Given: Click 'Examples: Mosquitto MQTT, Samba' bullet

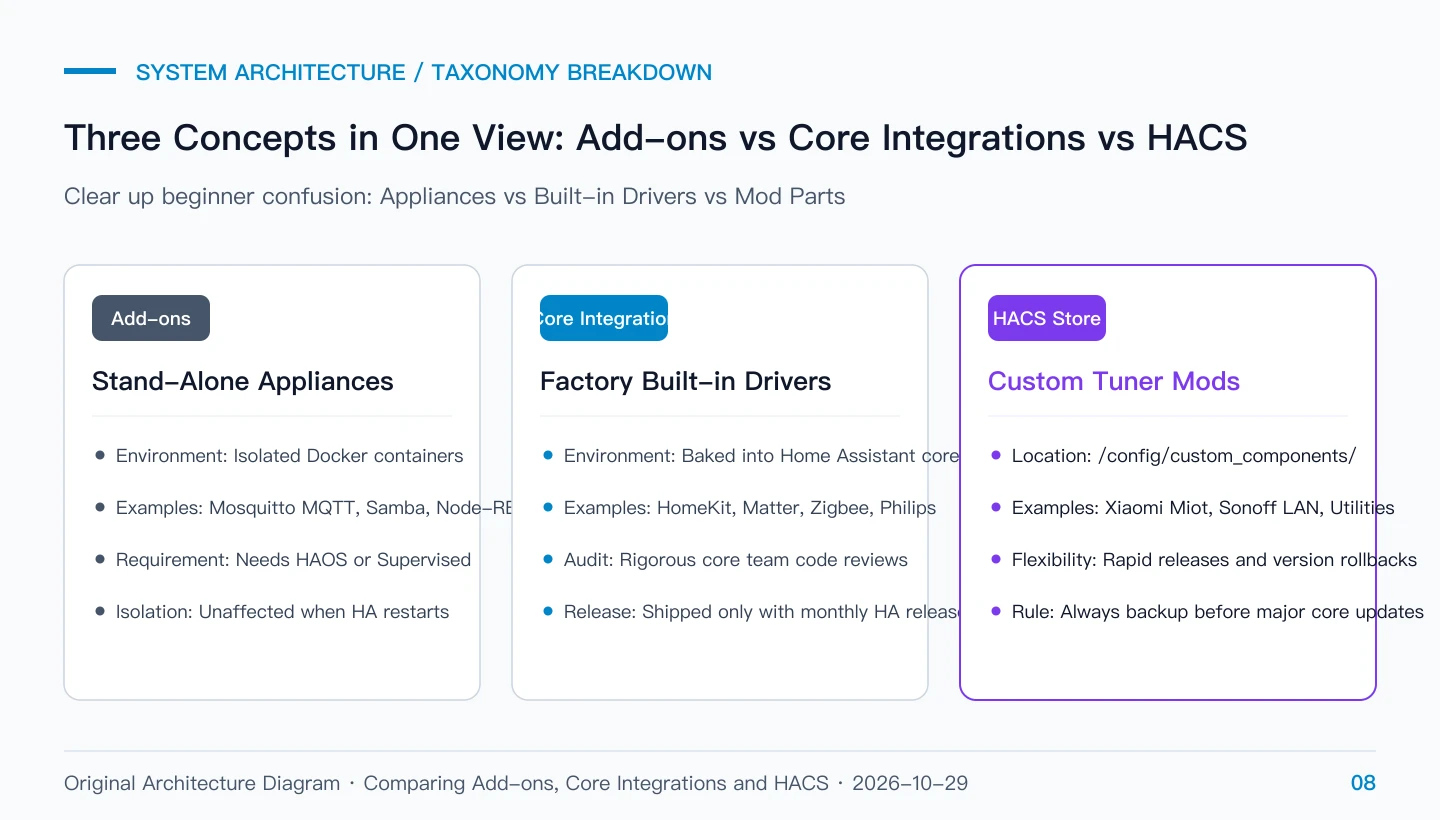Looking at the screenshot, I should coord(315,508).
